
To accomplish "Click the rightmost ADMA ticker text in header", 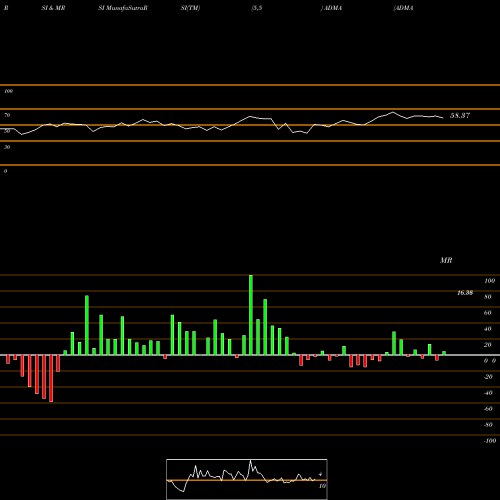I will [403, 8].
